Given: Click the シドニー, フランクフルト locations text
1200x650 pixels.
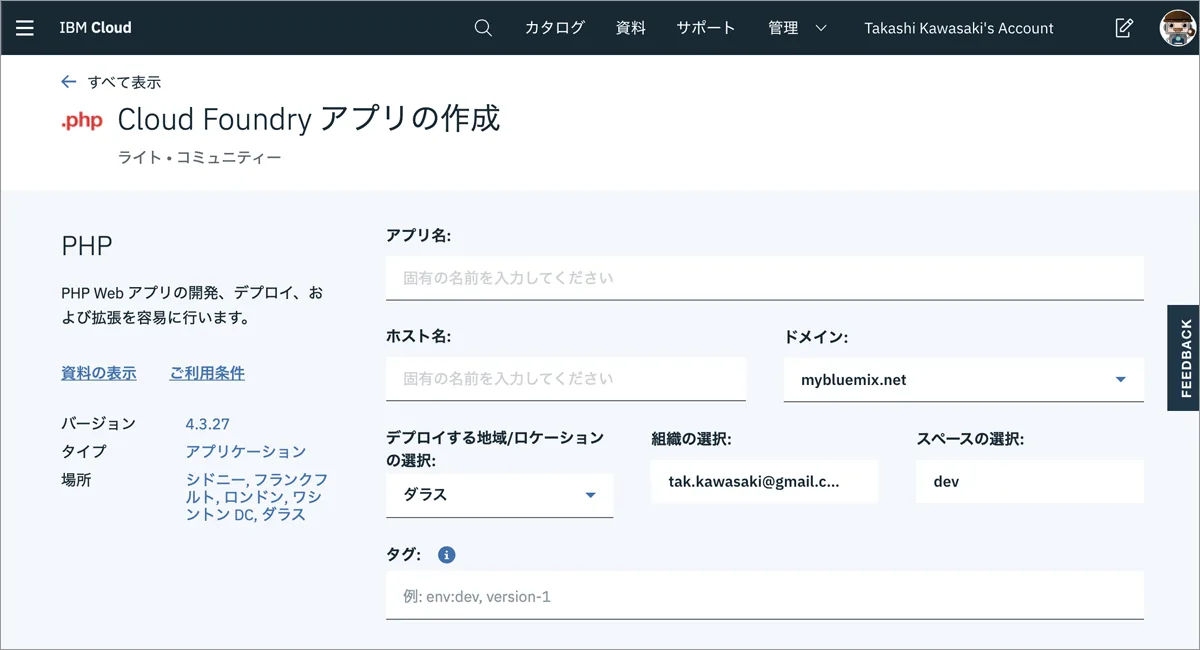Looking at the screenshot, I should click(257, 497).
